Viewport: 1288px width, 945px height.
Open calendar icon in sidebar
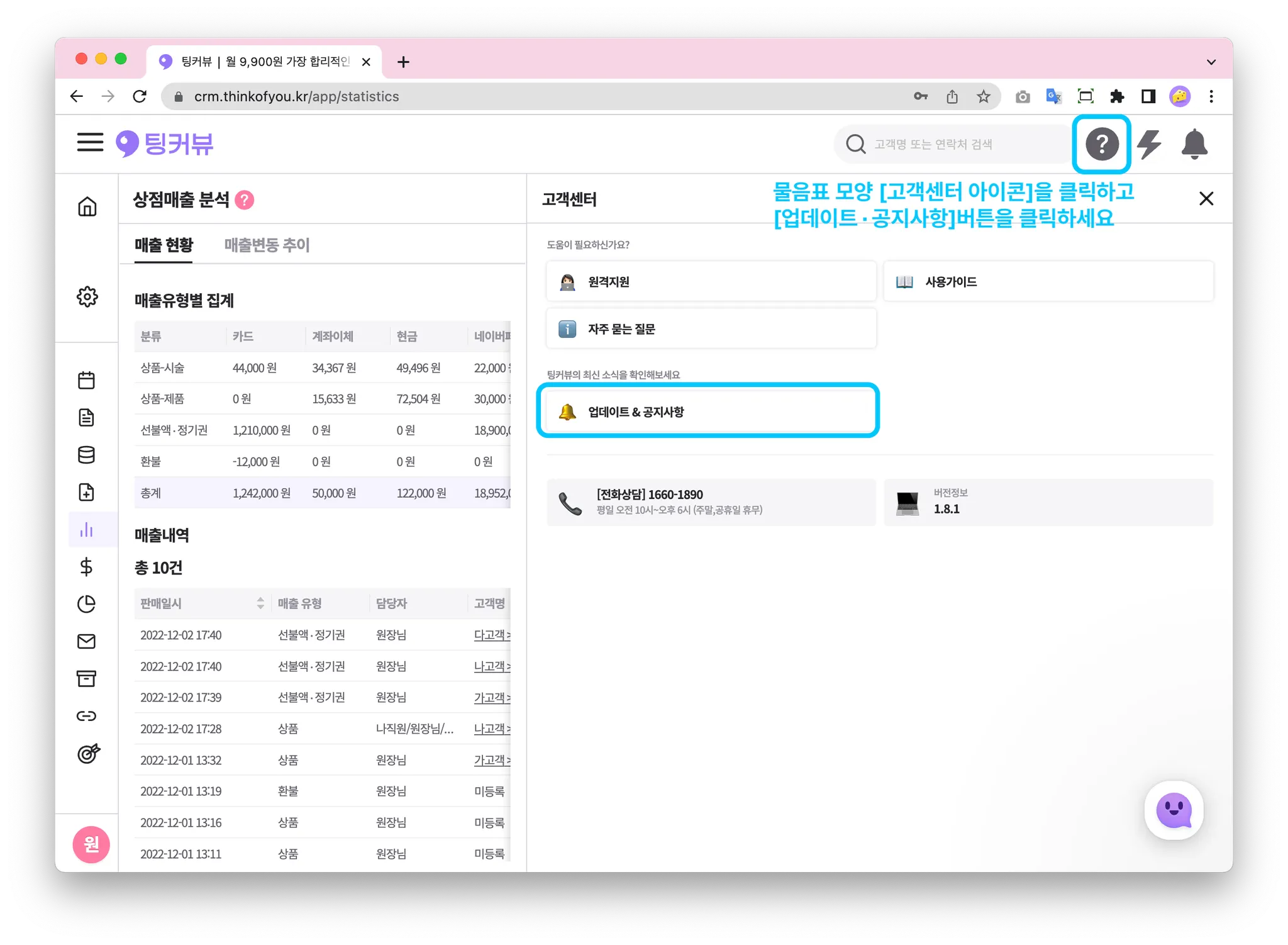(x=87, y=380)
